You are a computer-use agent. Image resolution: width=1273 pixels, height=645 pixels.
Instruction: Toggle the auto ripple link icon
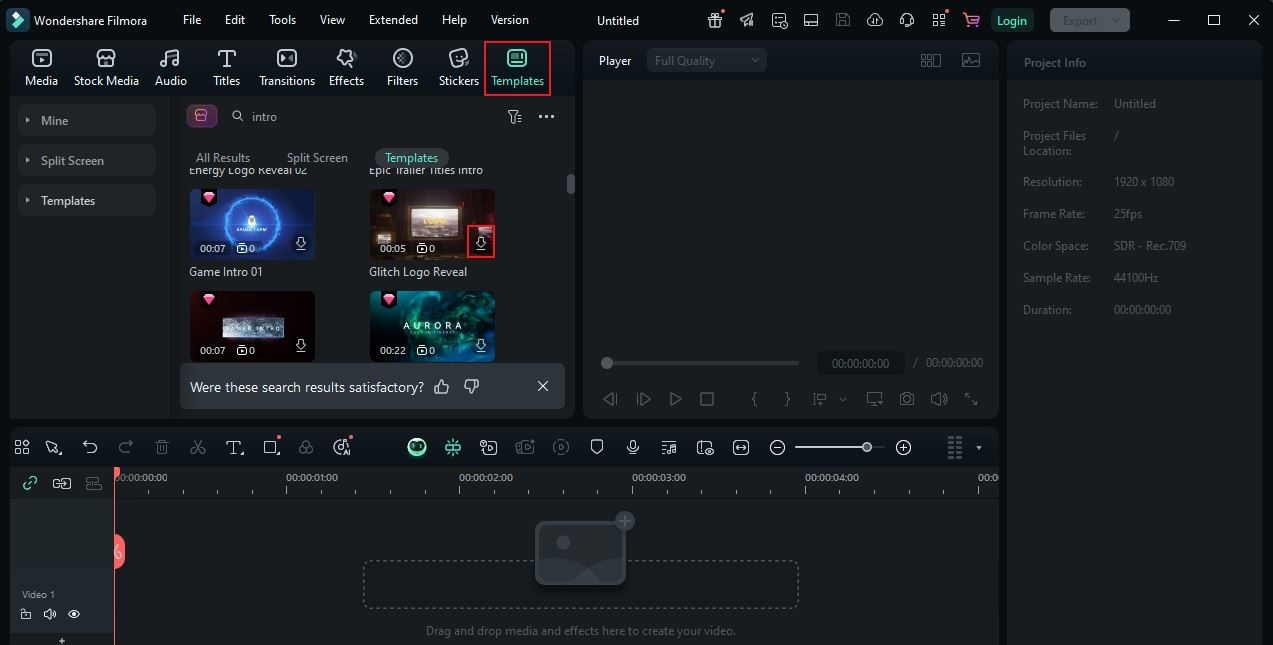coord(30,483)
